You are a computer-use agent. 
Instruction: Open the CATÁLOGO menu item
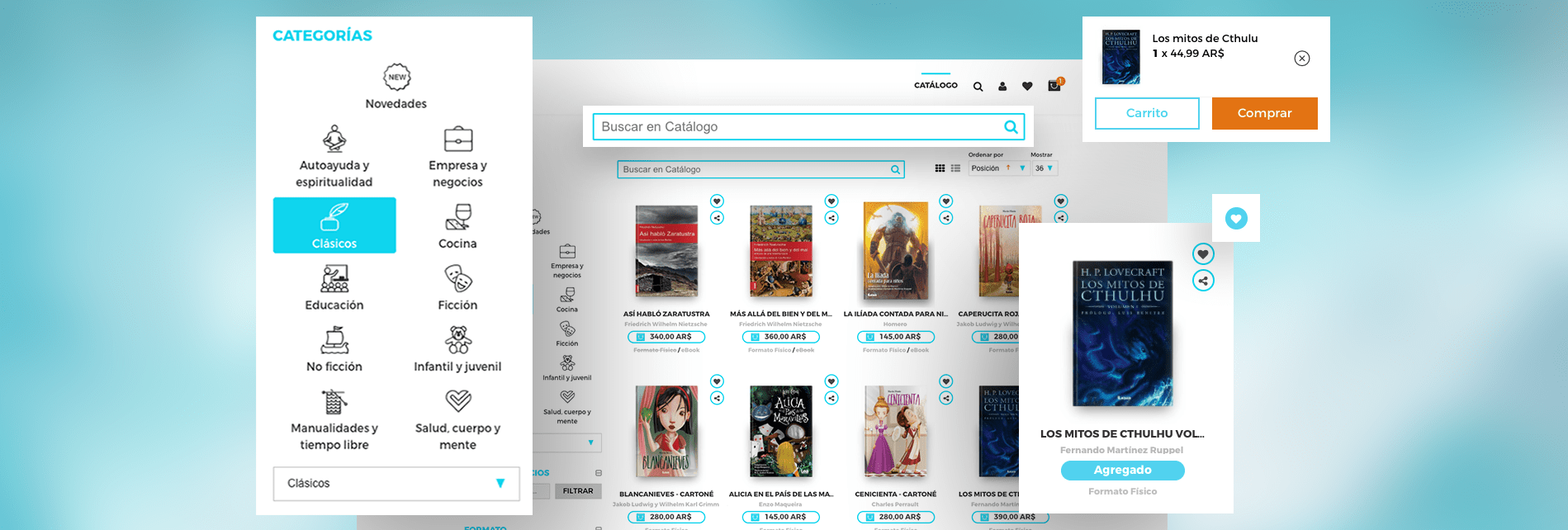(x=936, y=85)
